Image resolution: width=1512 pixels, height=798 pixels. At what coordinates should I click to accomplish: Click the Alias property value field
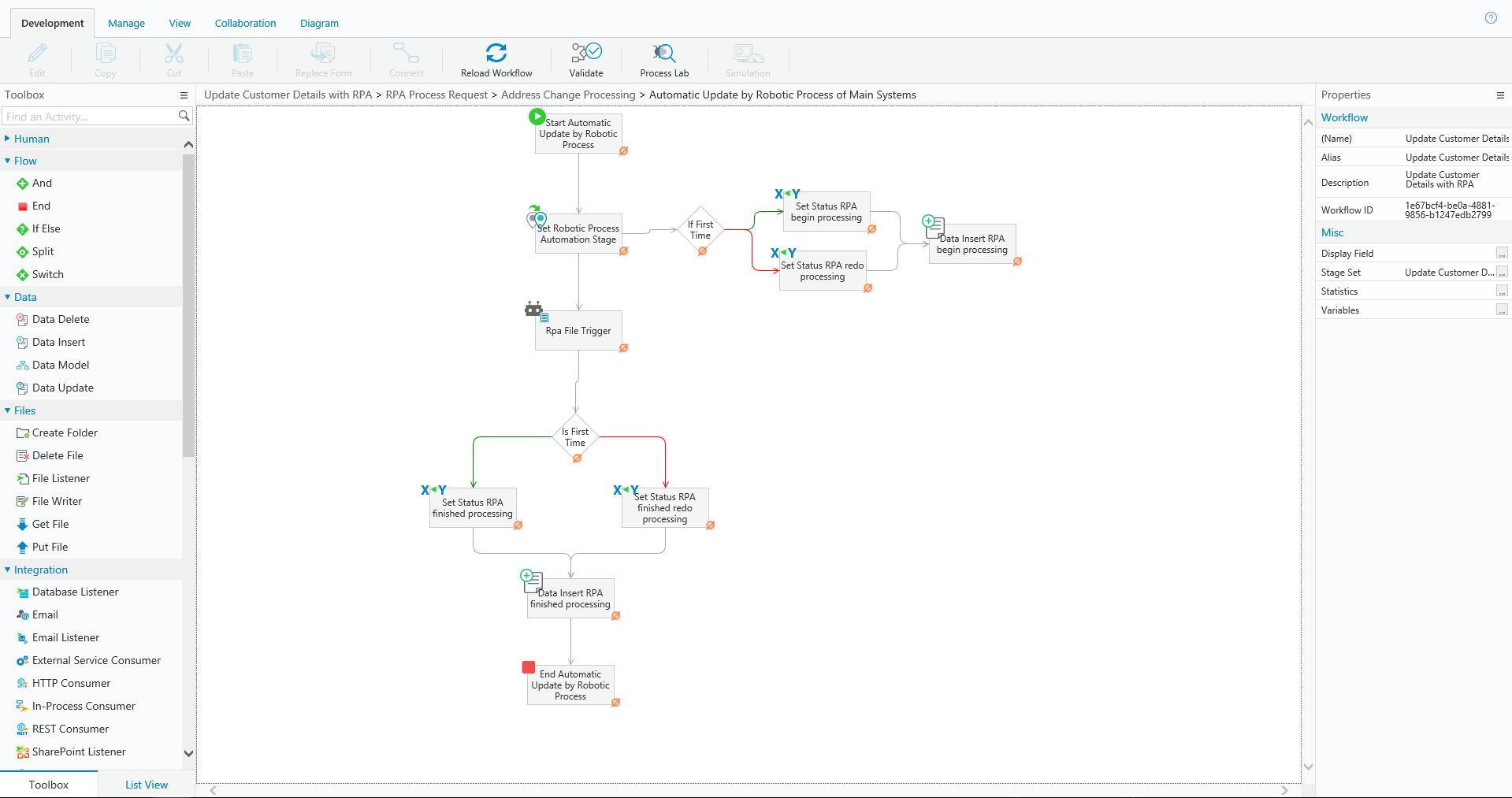pos(1457,158)
